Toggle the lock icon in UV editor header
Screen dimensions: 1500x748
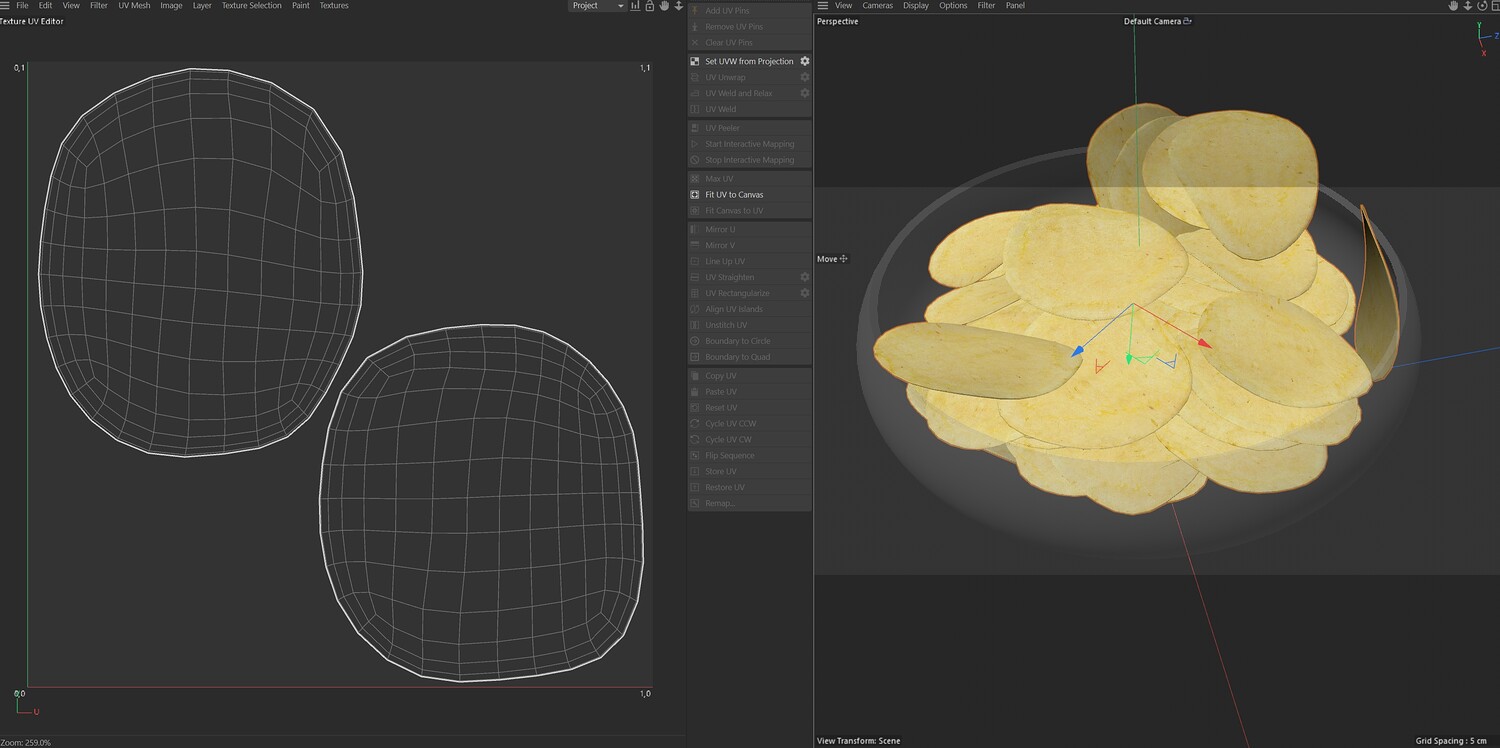click(x=650, y=6)
